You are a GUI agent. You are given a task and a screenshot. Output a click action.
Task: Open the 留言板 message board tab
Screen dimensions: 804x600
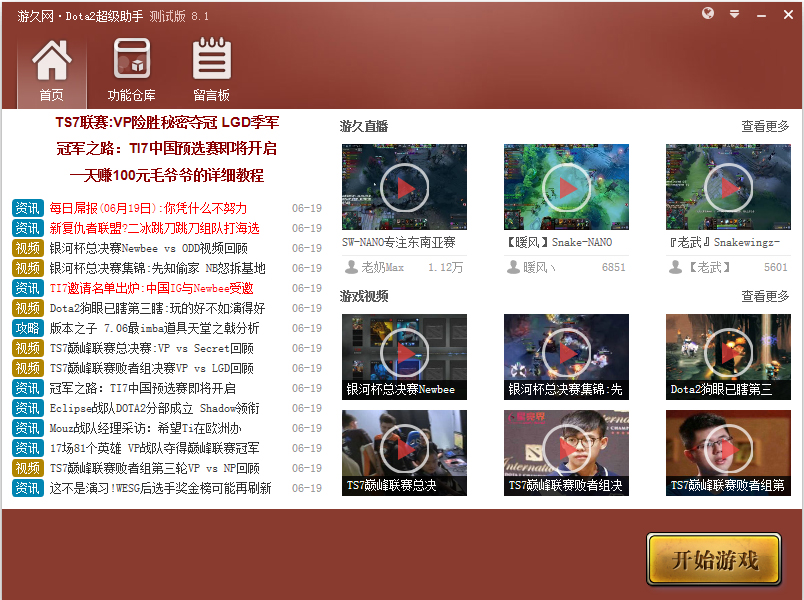(211, 70)
